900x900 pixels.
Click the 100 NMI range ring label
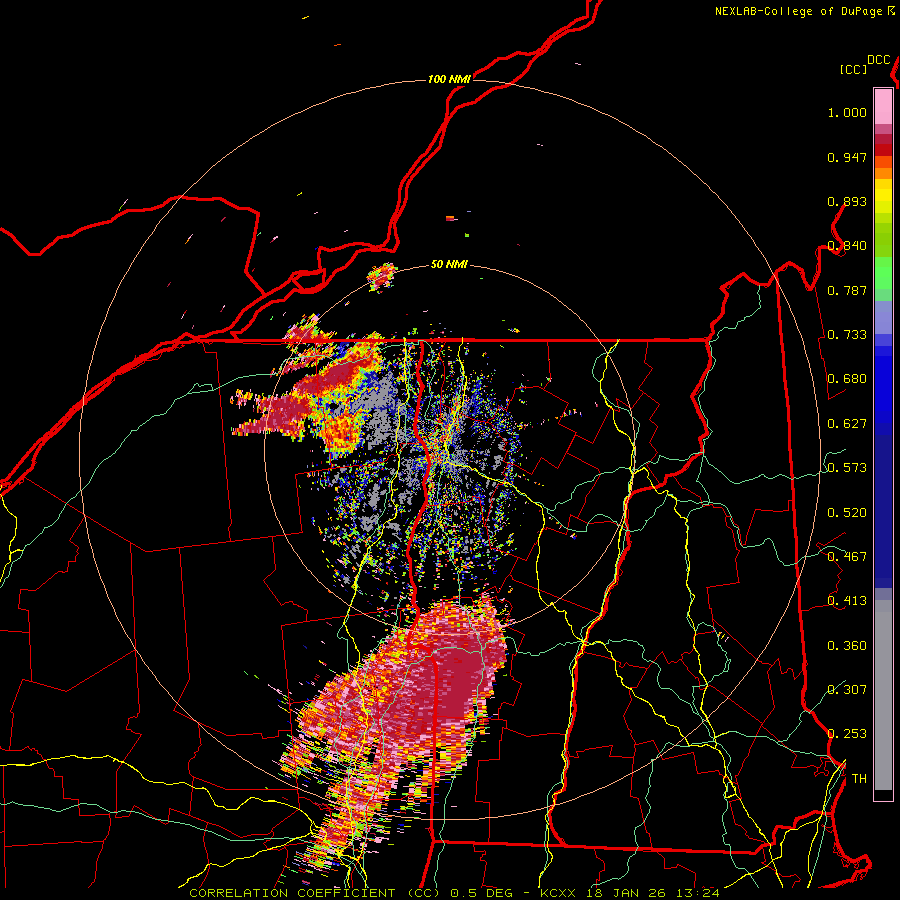tap(449, 79)
